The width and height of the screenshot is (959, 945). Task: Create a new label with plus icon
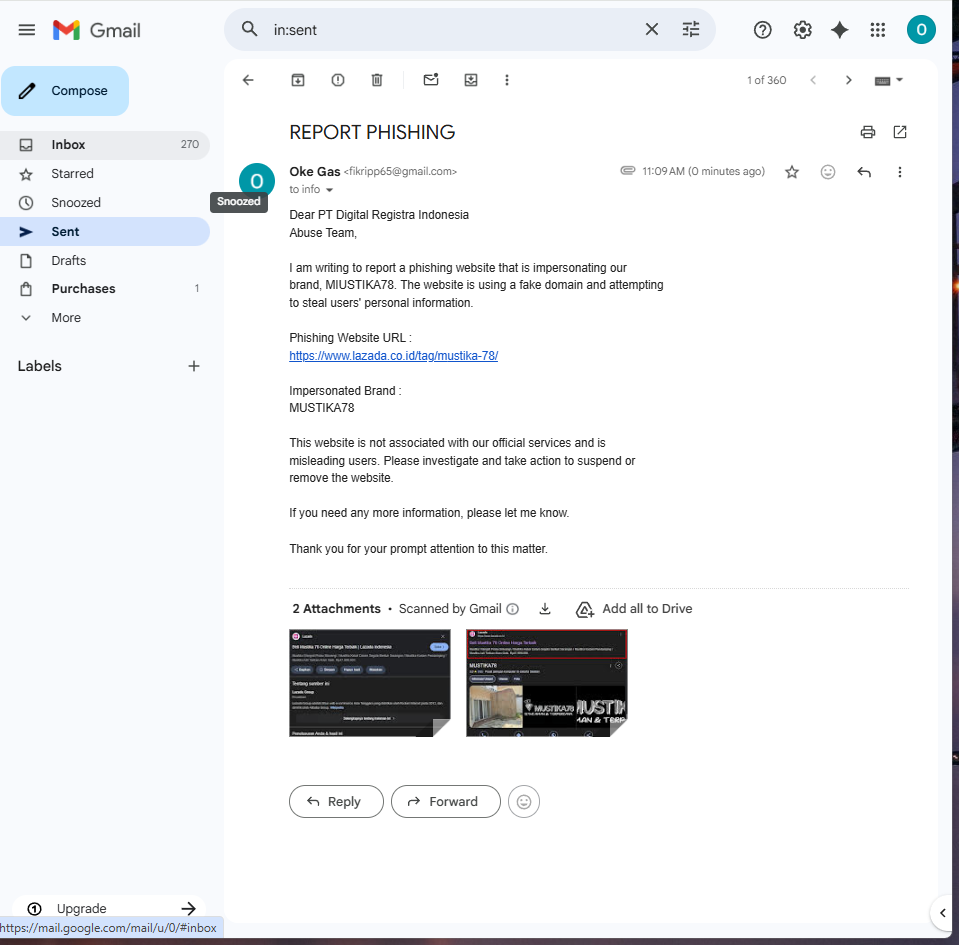[193, 366]
